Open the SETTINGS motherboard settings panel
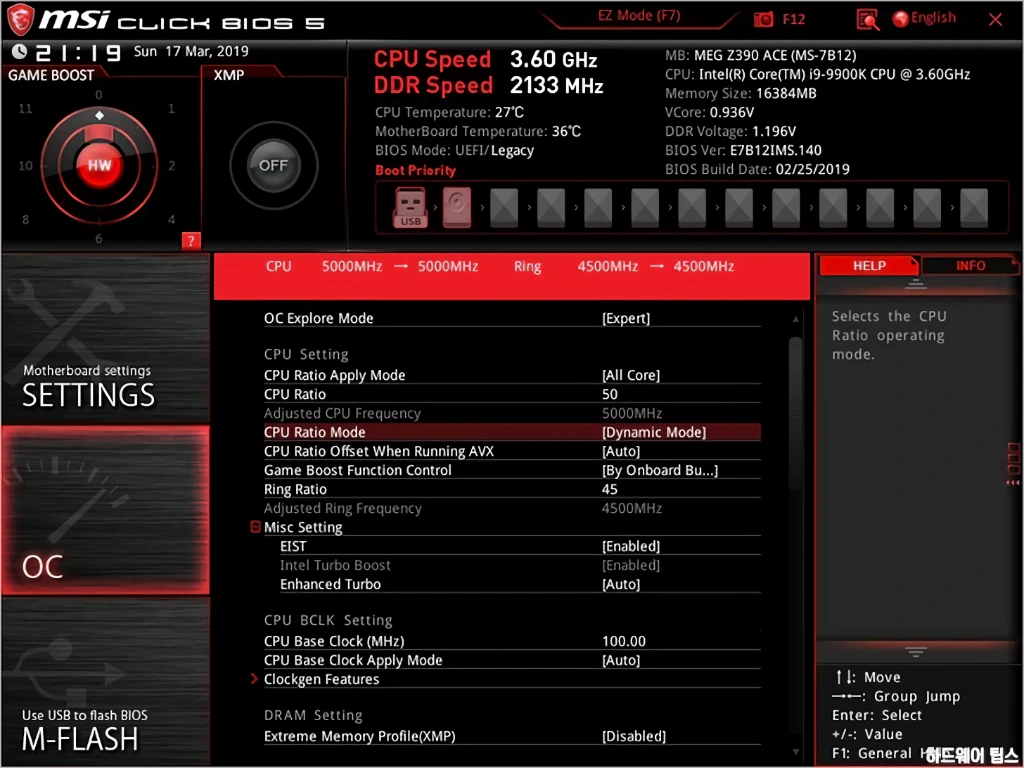This screenshot has width=1024, height=768. coord(106,338)
